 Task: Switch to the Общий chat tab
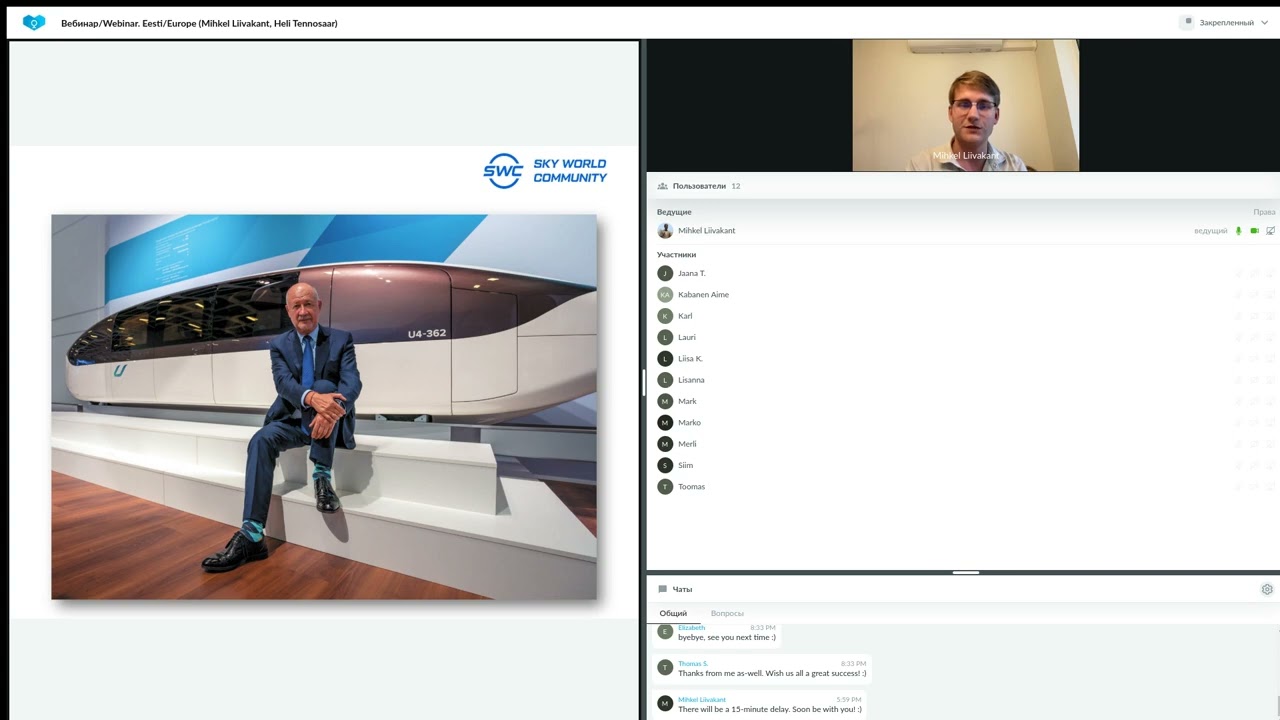[x=673, y=613]
